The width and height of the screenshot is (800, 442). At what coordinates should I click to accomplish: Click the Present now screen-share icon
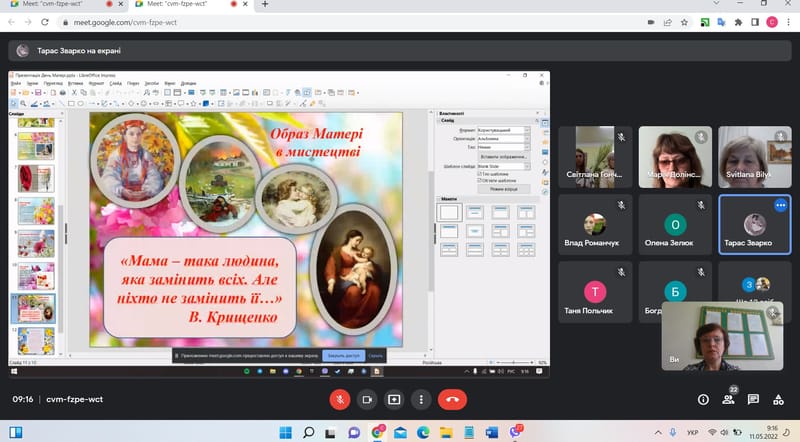[x=394, y=399]
